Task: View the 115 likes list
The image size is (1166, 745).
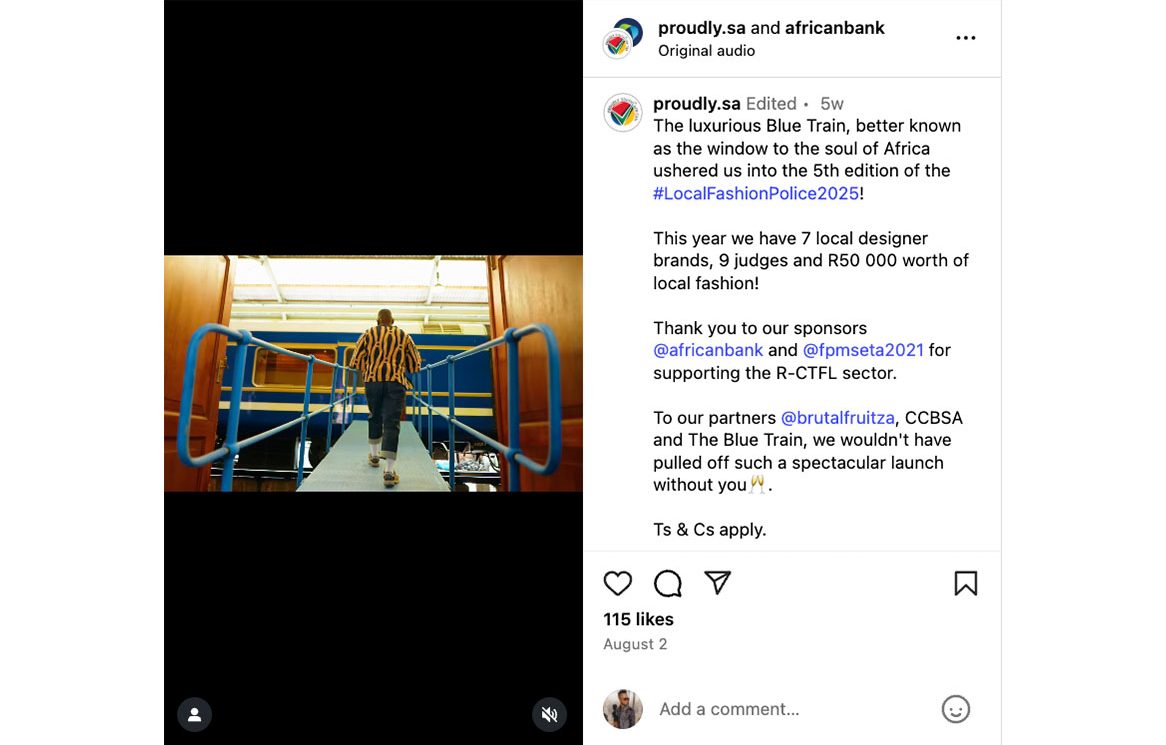Action: point(638,619)
